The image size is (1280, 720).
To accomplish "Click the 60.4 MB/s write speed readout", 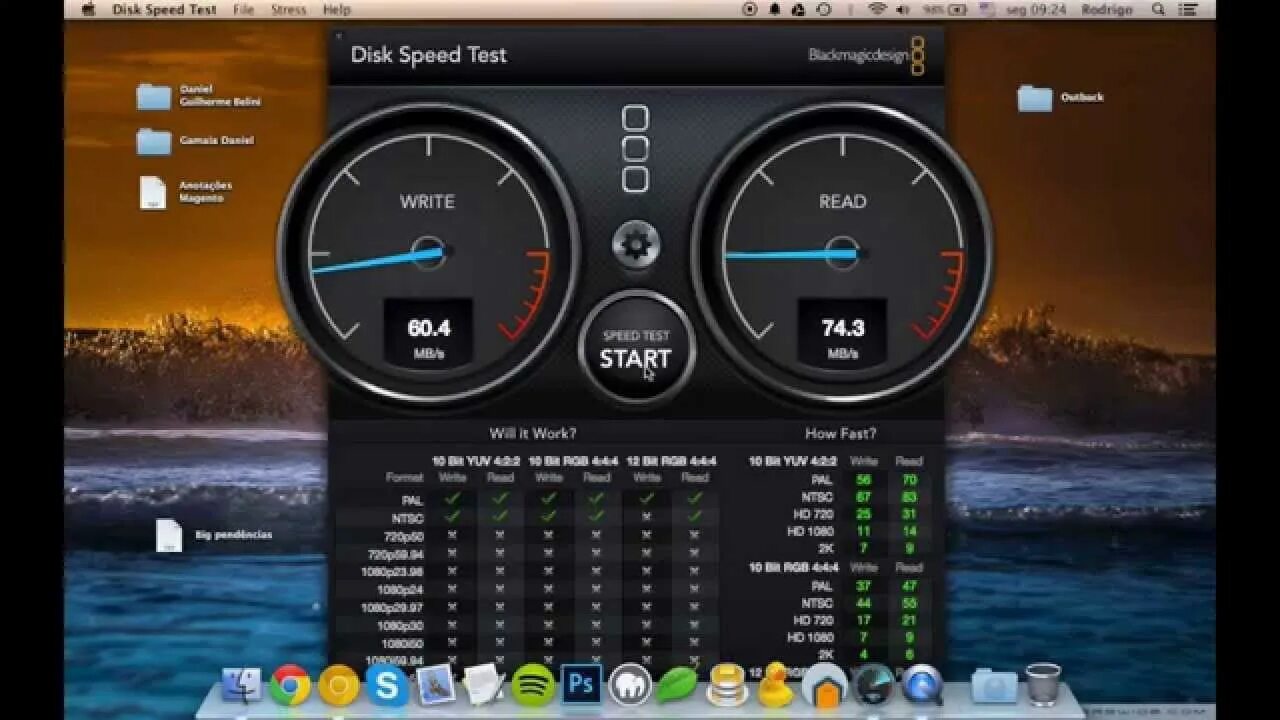I will tap(428, 333).
